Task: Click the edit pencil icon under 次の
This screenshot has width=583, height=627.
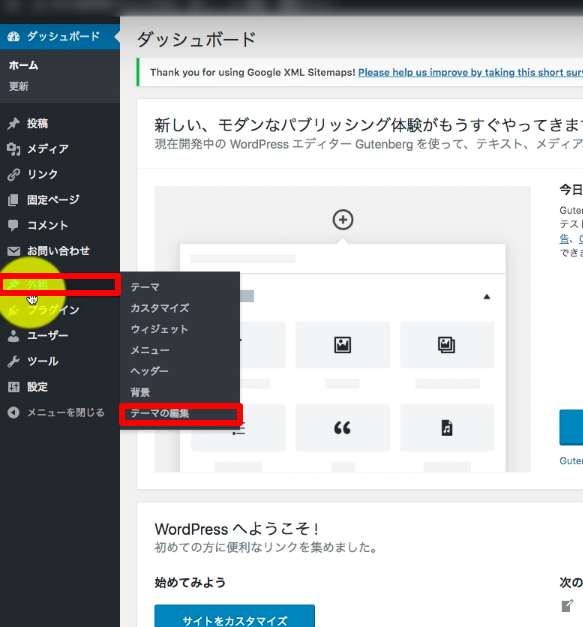Action: tap(567, 606)
